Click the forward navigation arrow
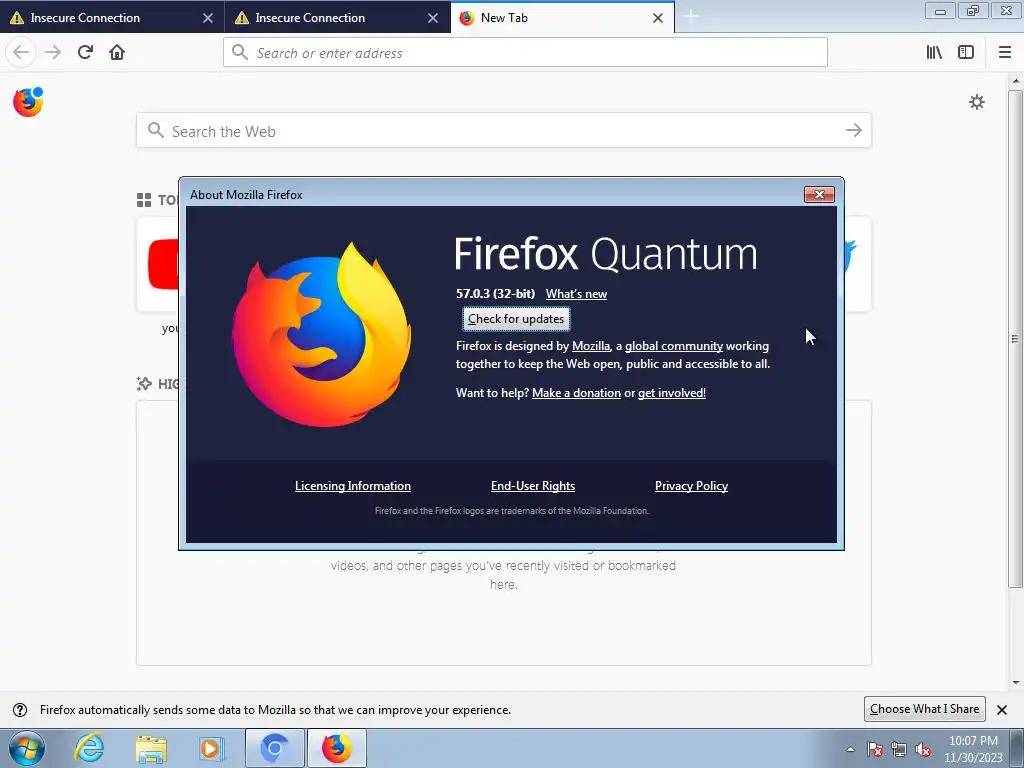Image resolution: width=1024 pixels, height=768 pixels. click(53, 52)
